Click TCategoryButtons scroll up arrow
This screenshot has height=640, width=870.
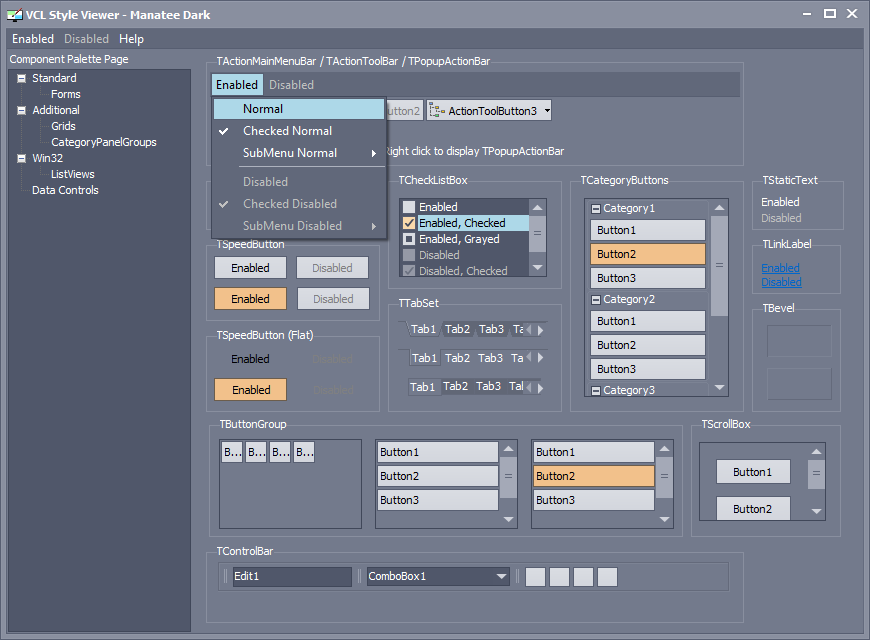click(719, 208)
